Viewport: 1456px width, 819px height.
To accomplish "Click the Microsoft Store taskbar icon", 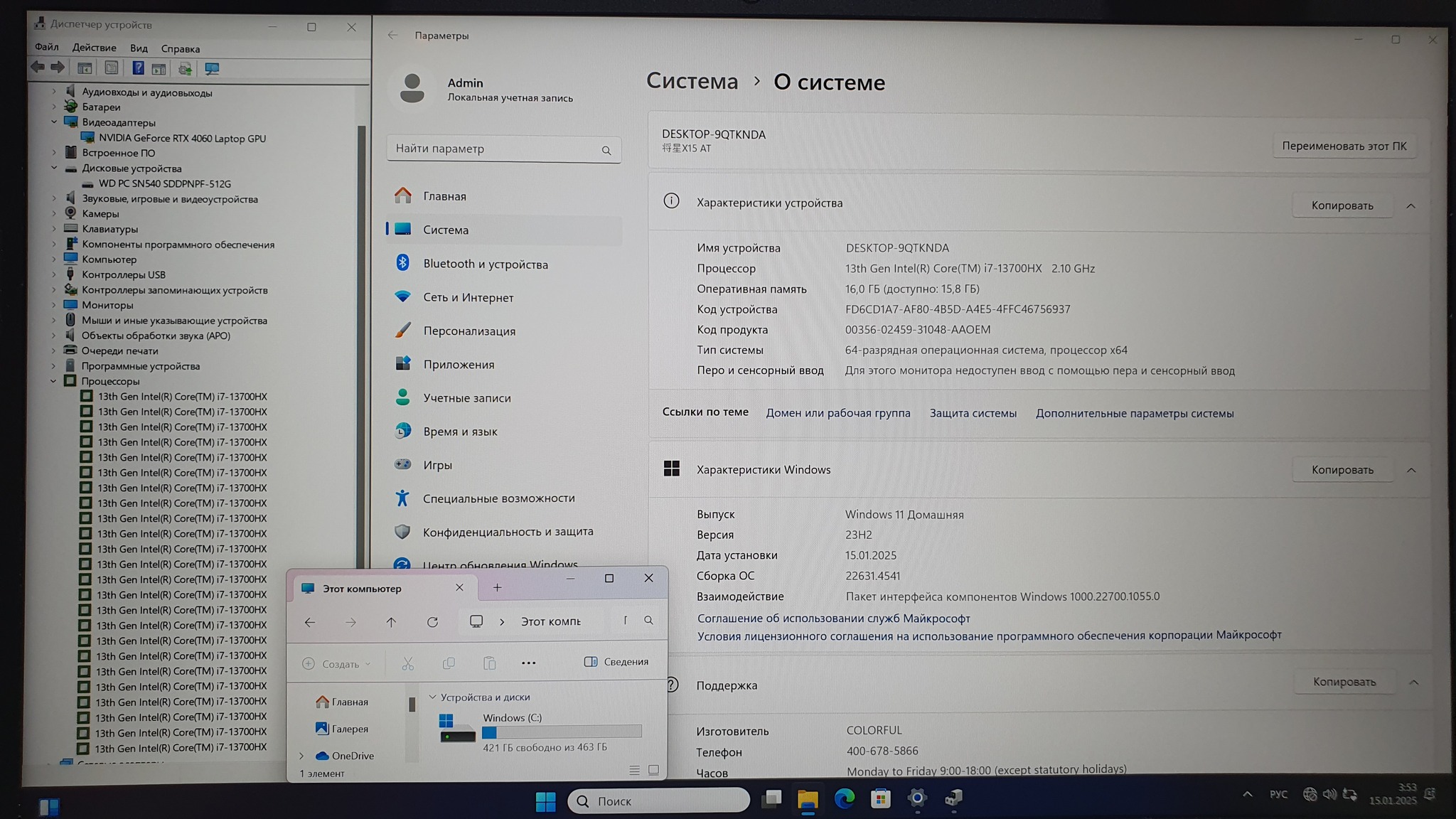I will point(880,799).
